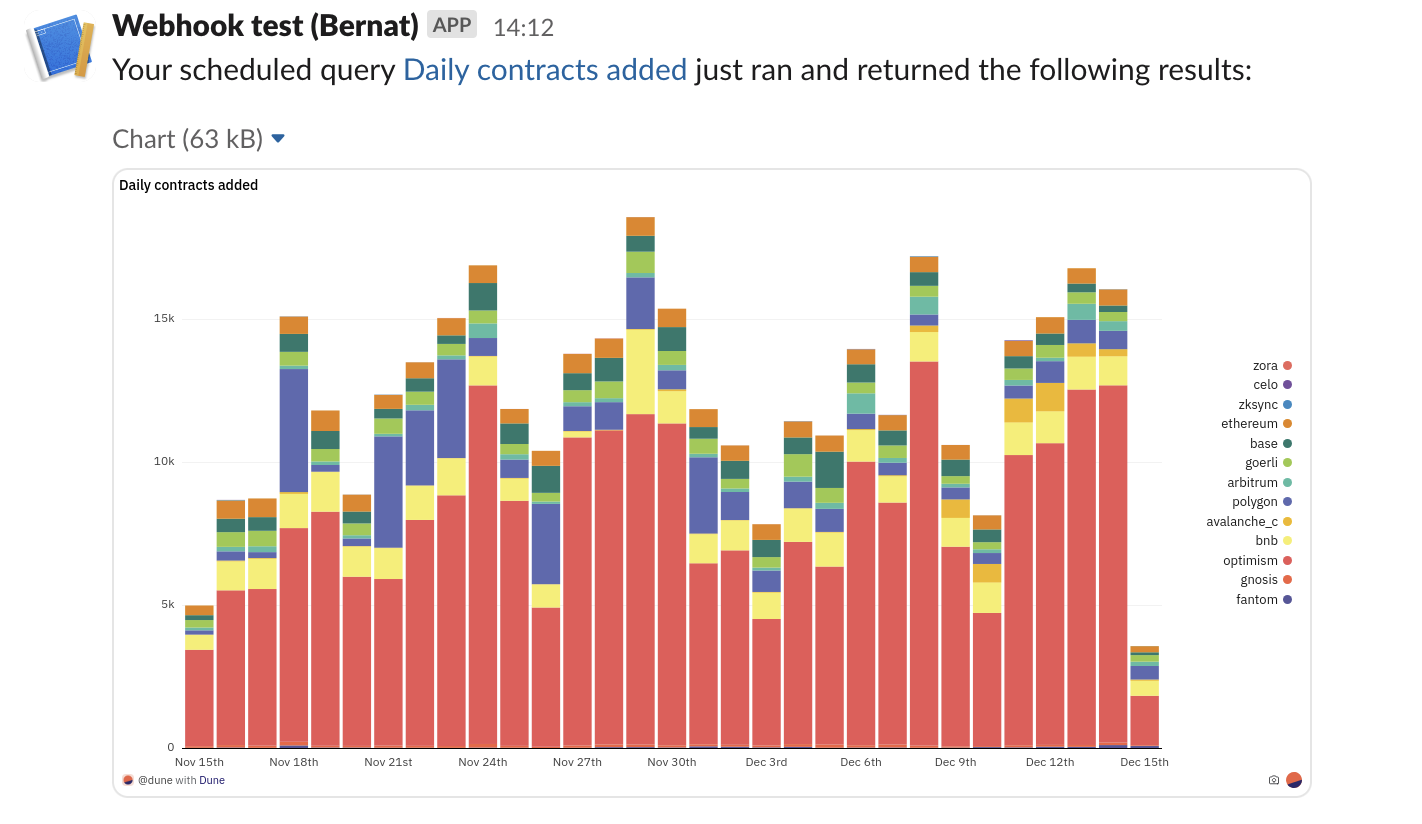Click the @dune mention

[x=155, y=780]
